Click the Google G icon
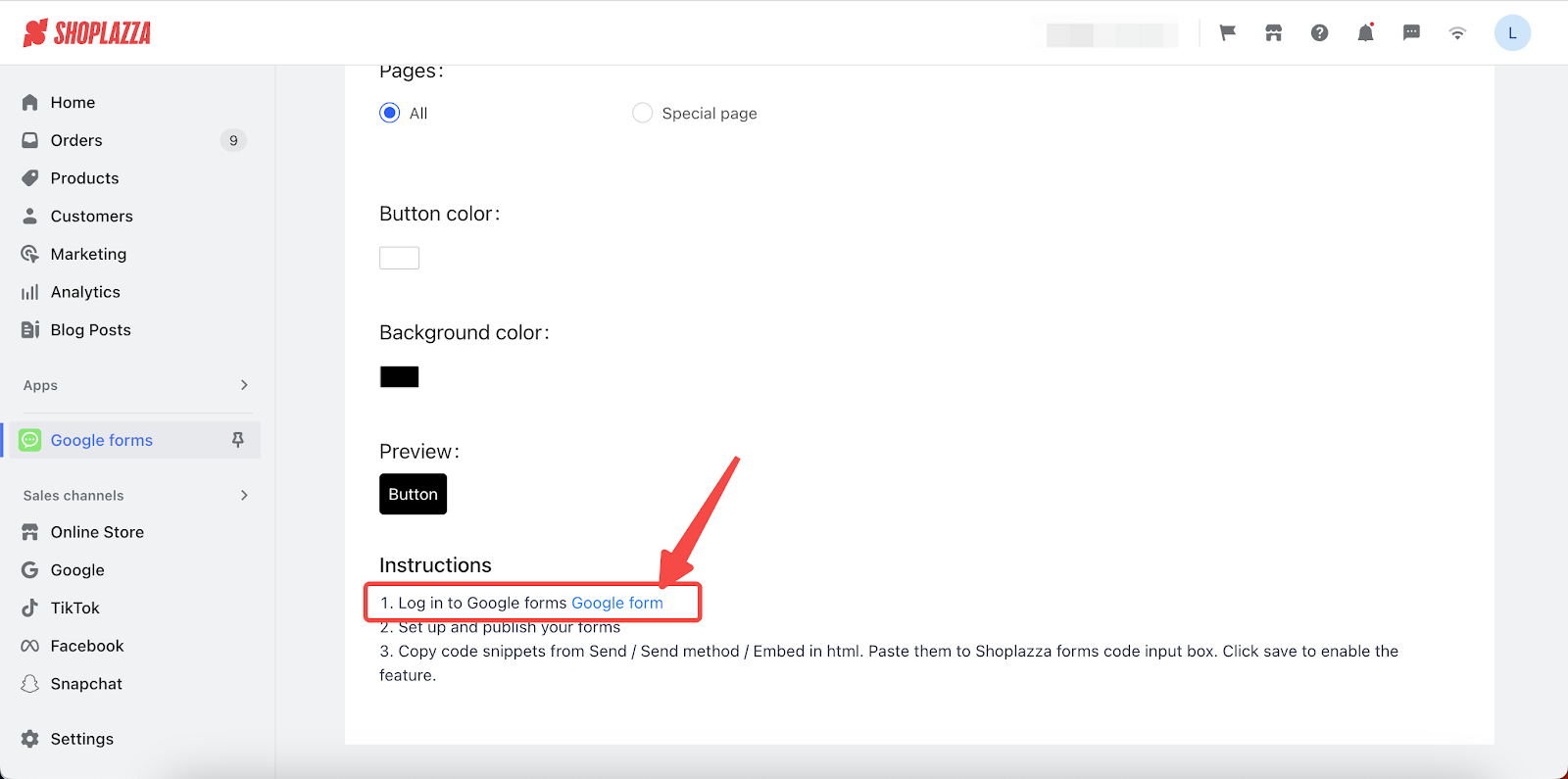1568x779 pixels. click(x=30, y=570)
